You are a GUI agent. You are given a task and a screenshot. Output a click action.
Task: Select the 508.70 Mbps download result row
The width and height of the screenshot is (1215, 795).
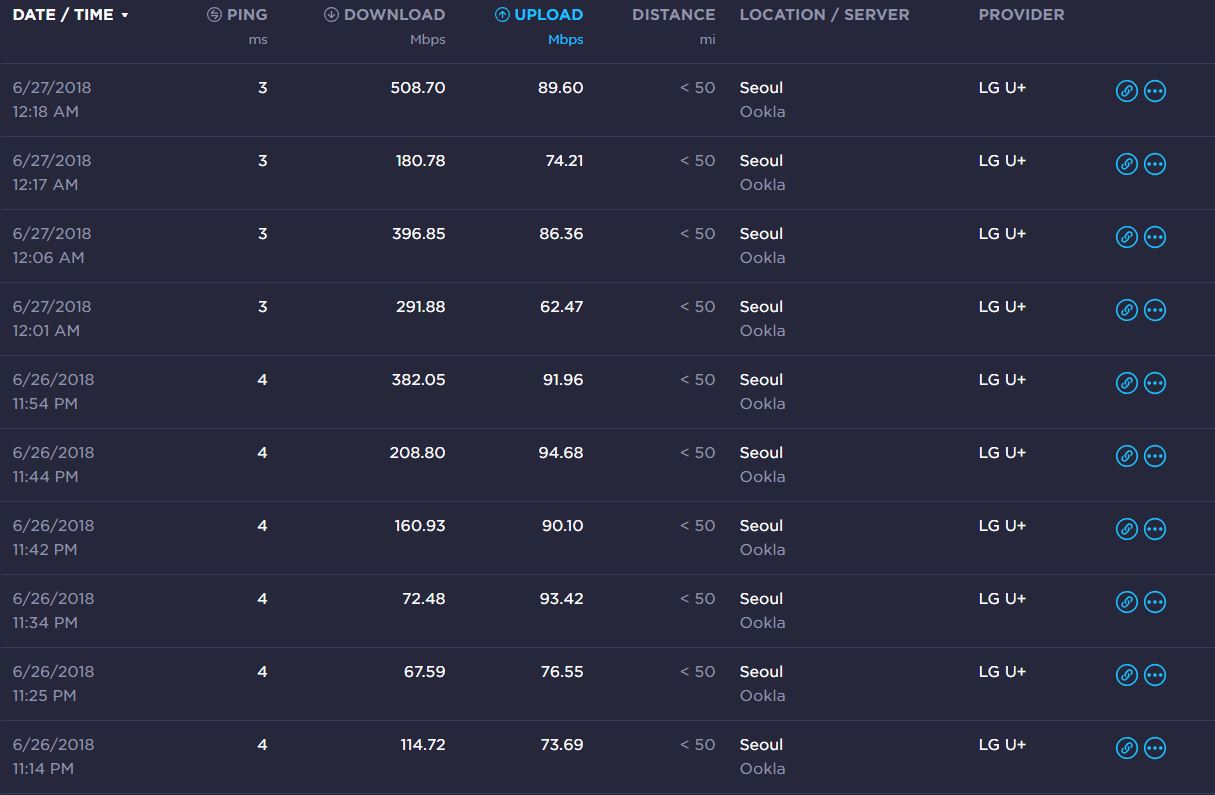(x=417, y=88)
